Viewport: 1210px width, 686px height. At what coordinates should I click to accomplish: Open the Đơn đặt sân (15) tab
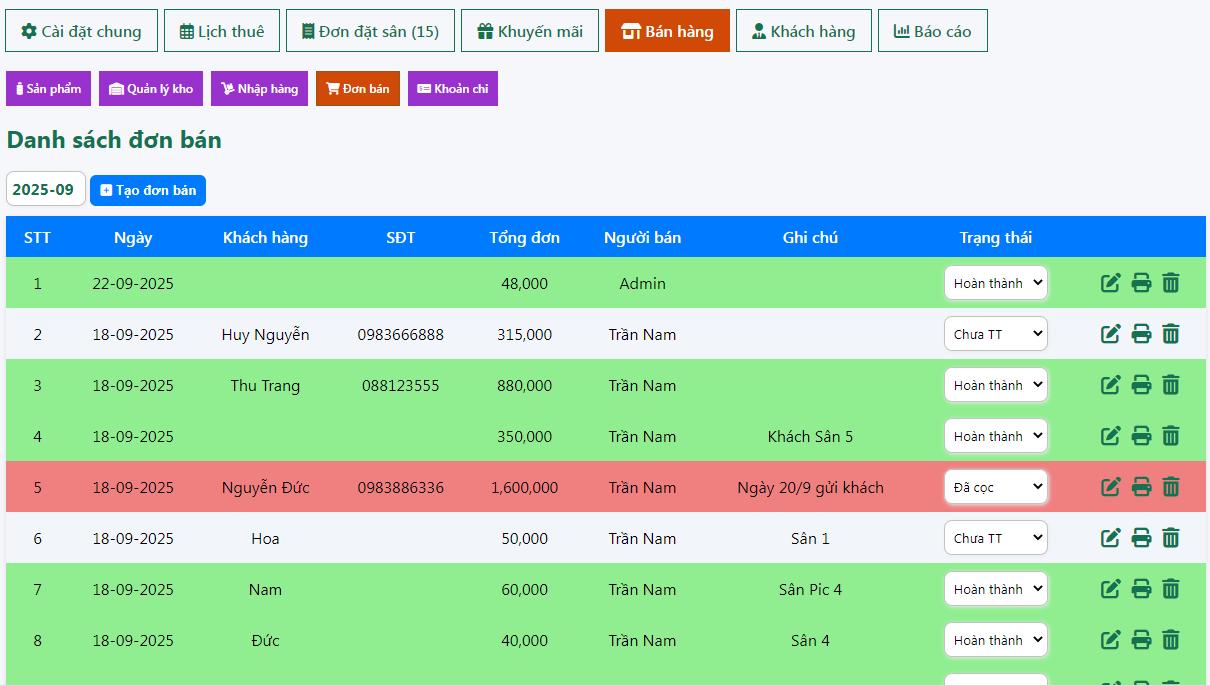point(370,31)
